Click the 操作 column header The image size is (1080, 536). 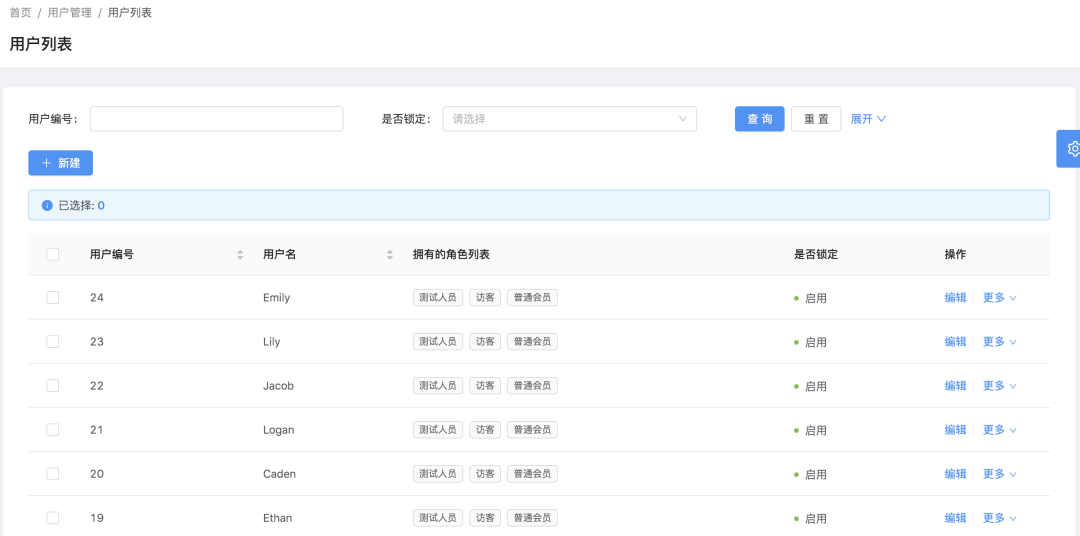pos(955,254)
